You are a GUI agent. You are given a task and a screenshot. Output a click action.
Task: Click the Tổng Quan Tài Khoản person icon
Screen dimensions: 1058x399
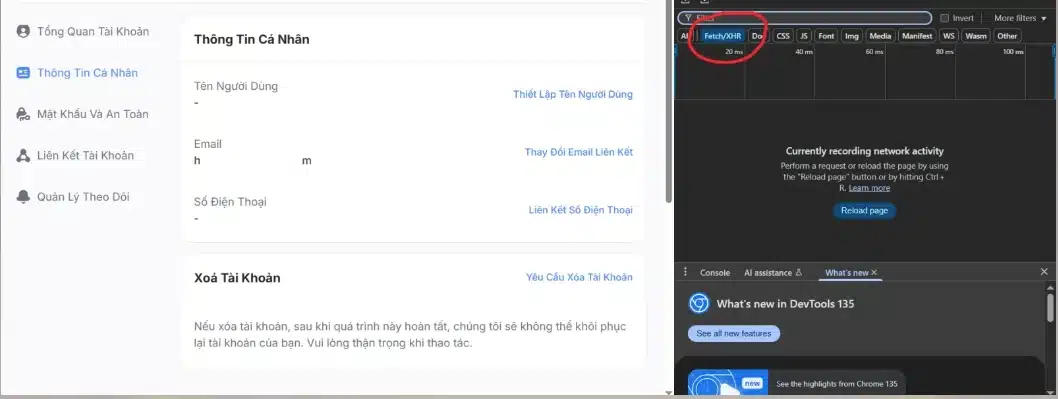point(24,31)
